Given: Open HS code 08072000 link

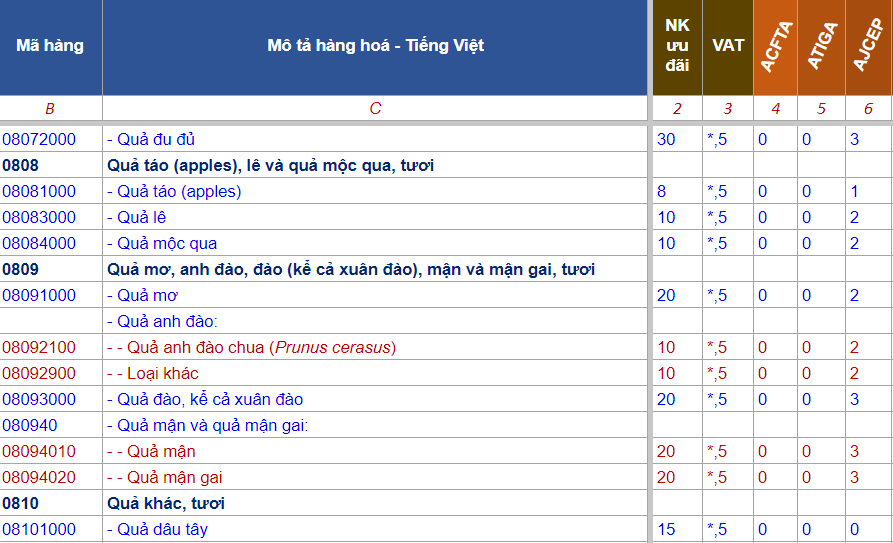Looking at the screenshot, I should coord(39,139).
